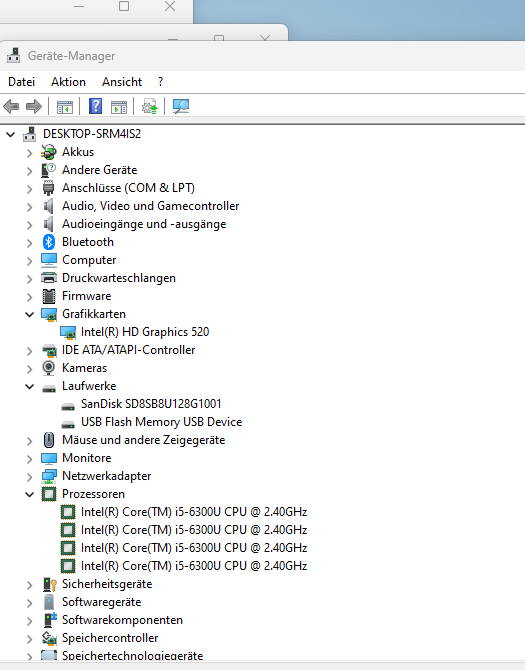This screenshot has height=670, width=525.
Task: Select the Firmware category label
Action: pos(86,296)
